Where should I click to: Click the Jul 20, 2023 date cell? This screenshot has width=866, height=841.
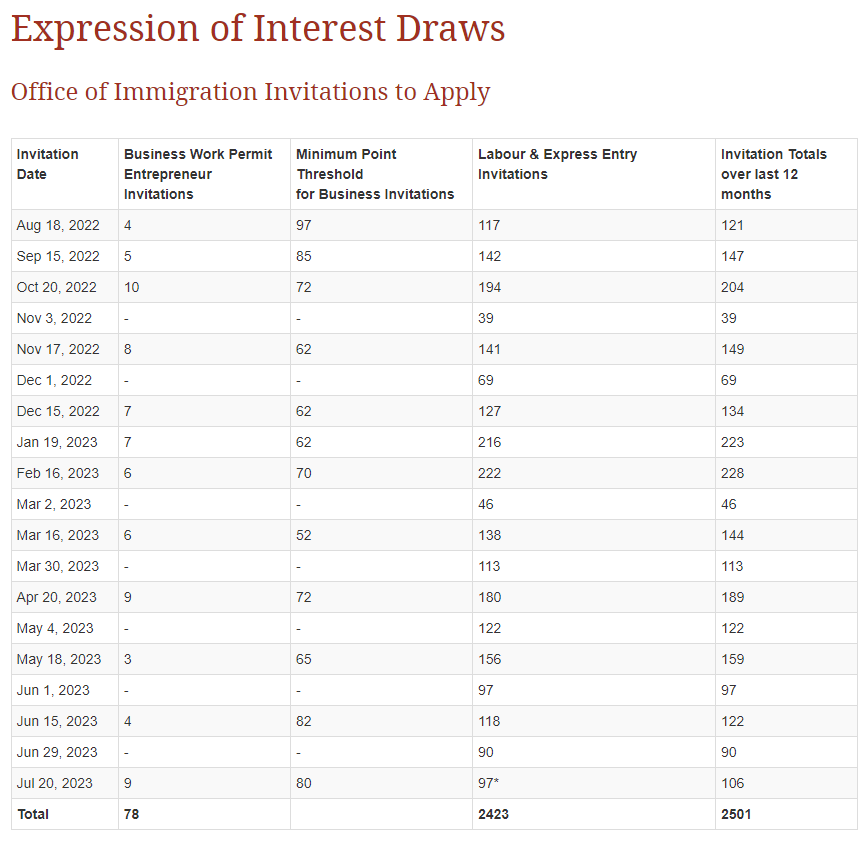click(x=55, y=783)
